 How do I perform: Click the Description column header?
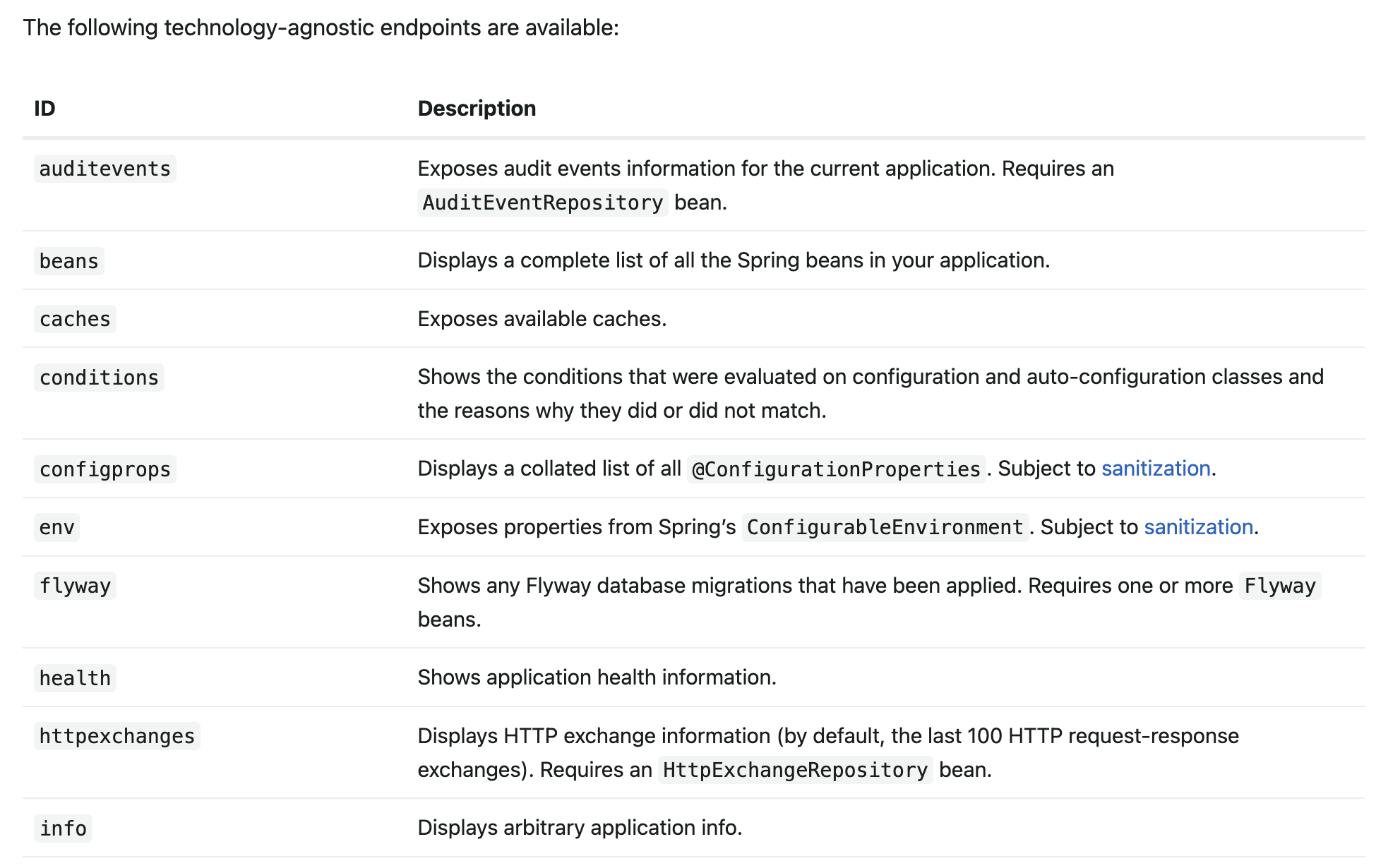tap(477, 108)
